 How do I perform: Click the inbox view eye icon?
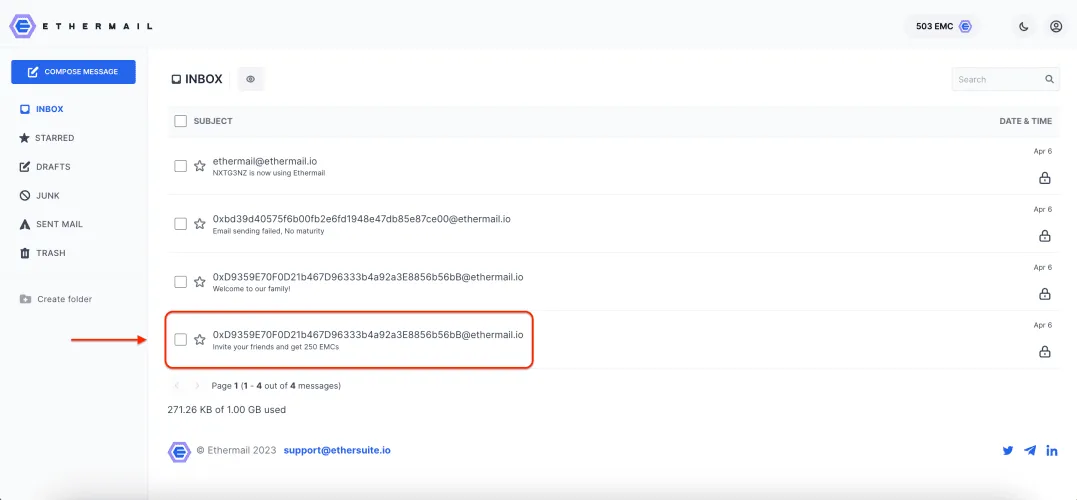pyautogui.click(x=251, y=79)
